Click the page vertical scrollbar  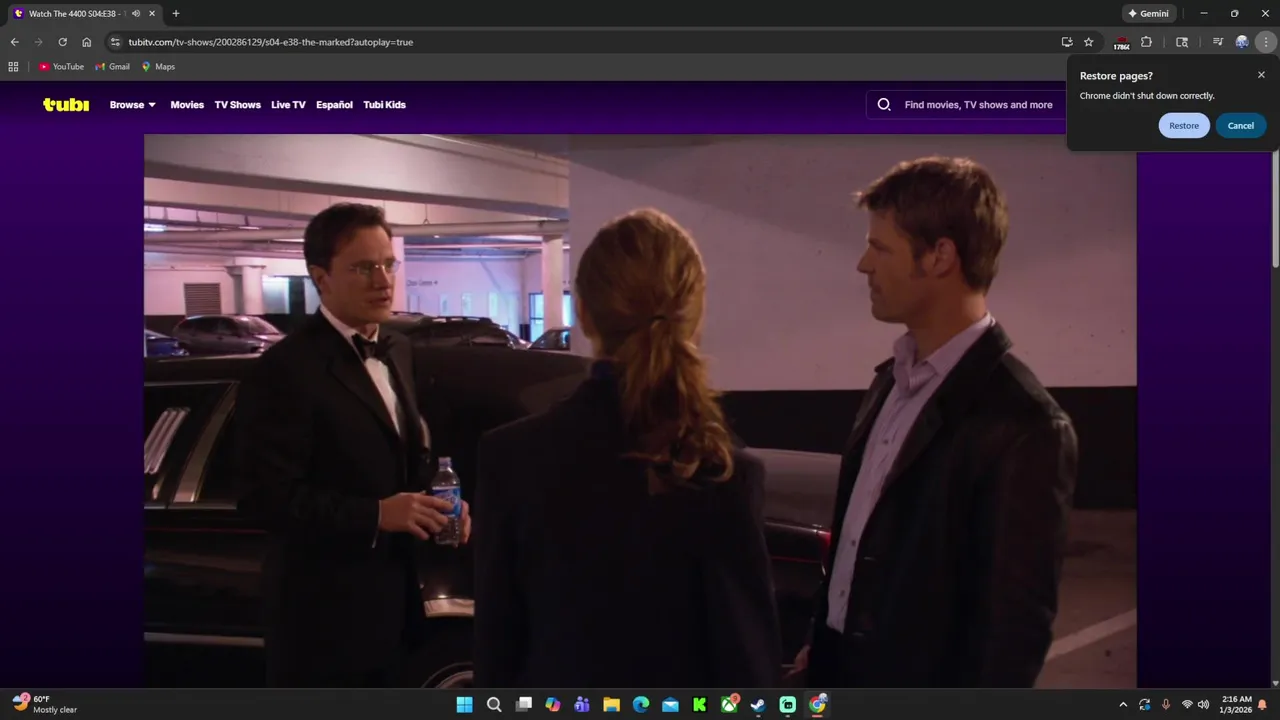[1275, 210]
